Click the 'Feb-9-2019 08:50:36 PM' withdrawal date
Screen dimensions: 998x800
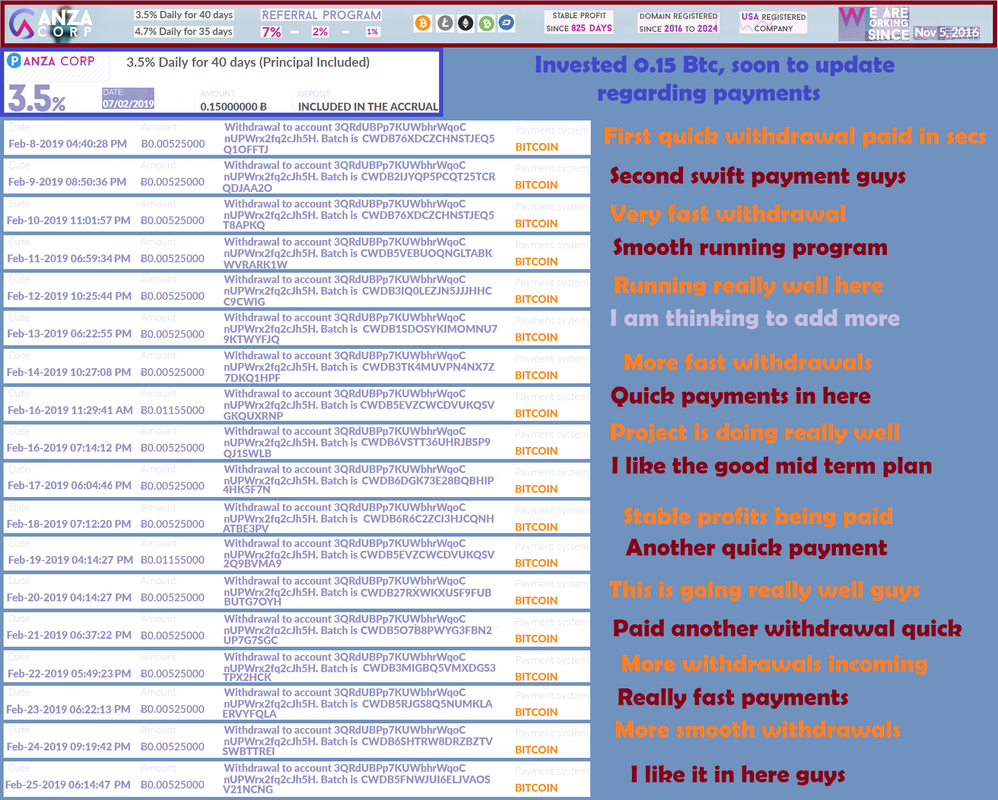67,182
